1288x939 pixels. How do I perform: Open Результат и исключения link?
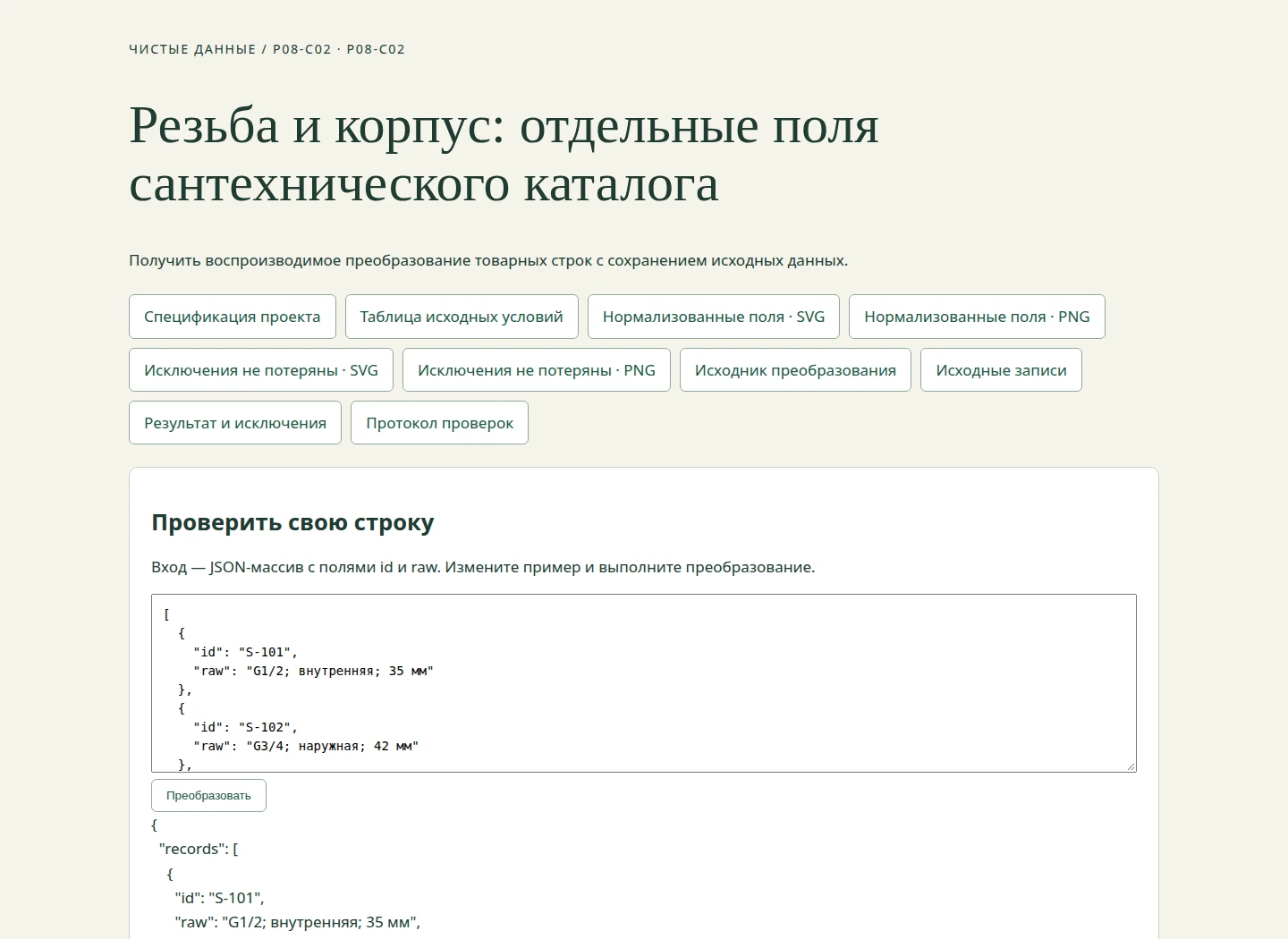click(235, 423)
